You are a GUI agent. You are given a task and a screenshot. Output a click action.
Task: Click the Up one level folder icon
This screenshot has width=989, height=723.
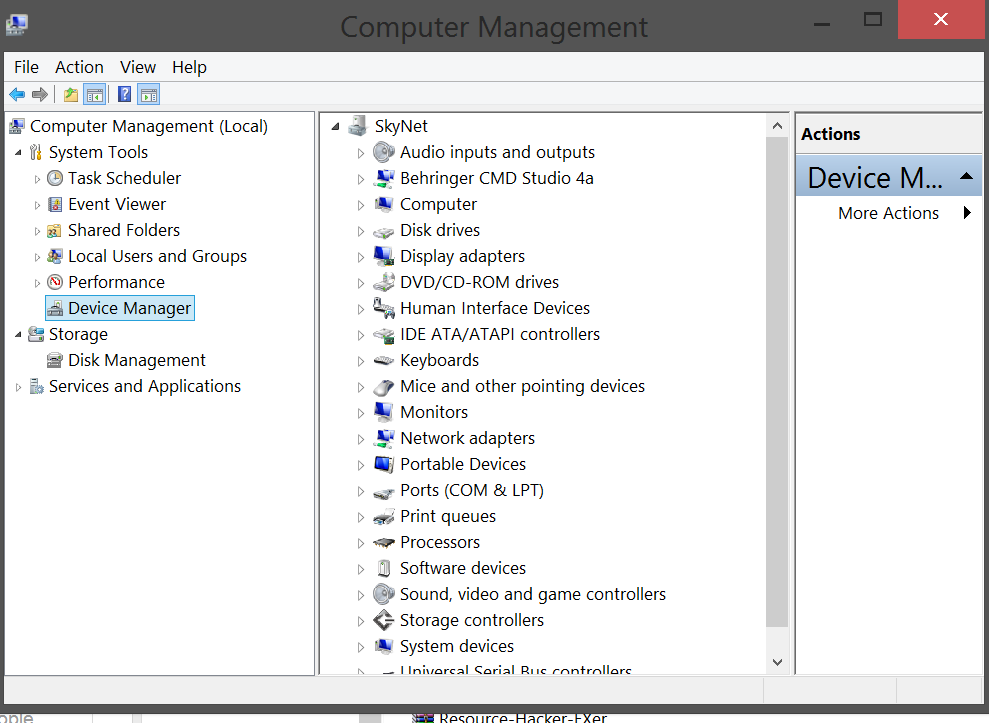(70, 95)
